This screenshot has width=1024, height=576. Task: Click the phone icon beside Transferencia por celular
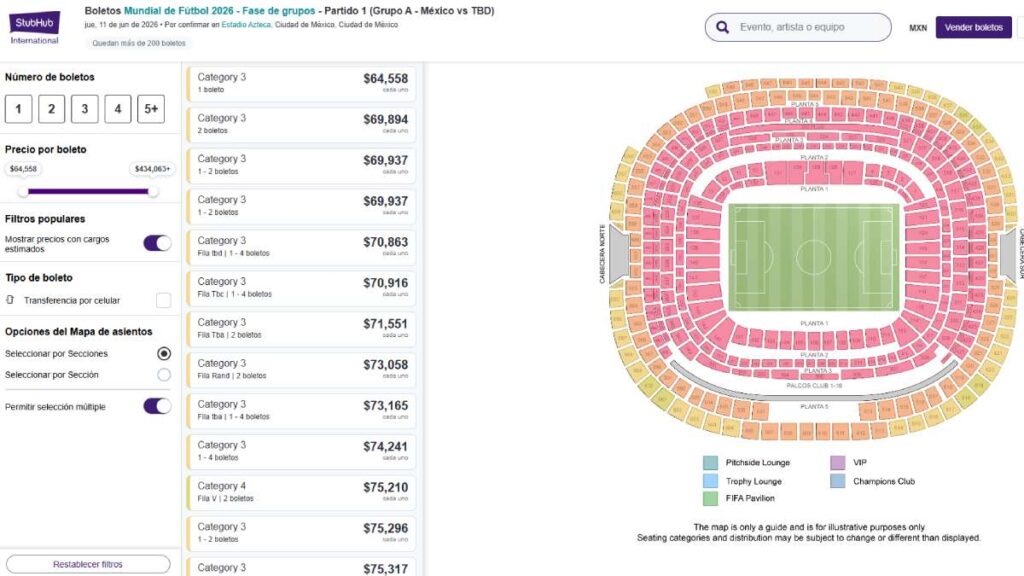pos(13,299)
